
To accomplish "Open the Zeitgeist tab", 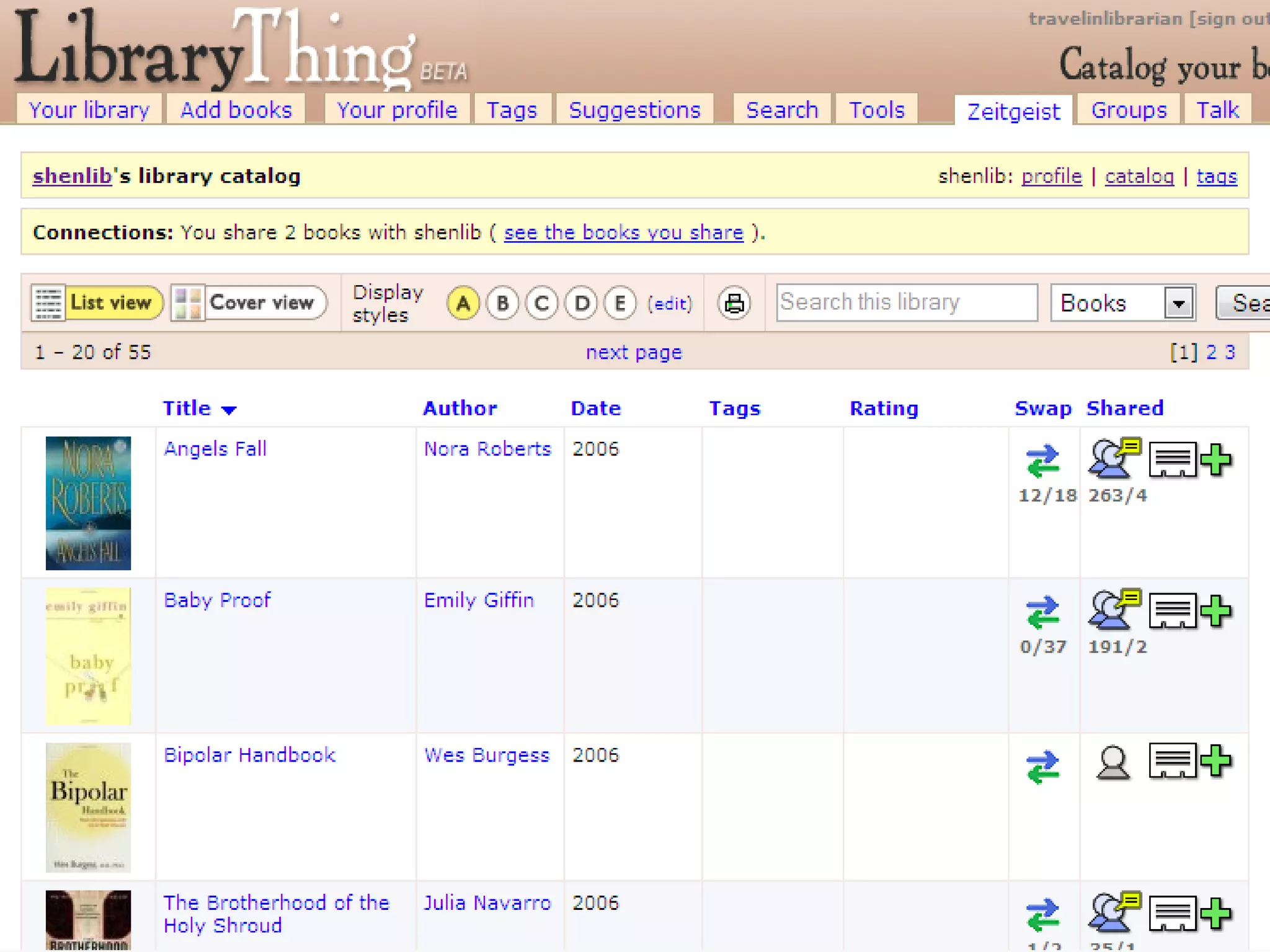I will [1013, 112].
